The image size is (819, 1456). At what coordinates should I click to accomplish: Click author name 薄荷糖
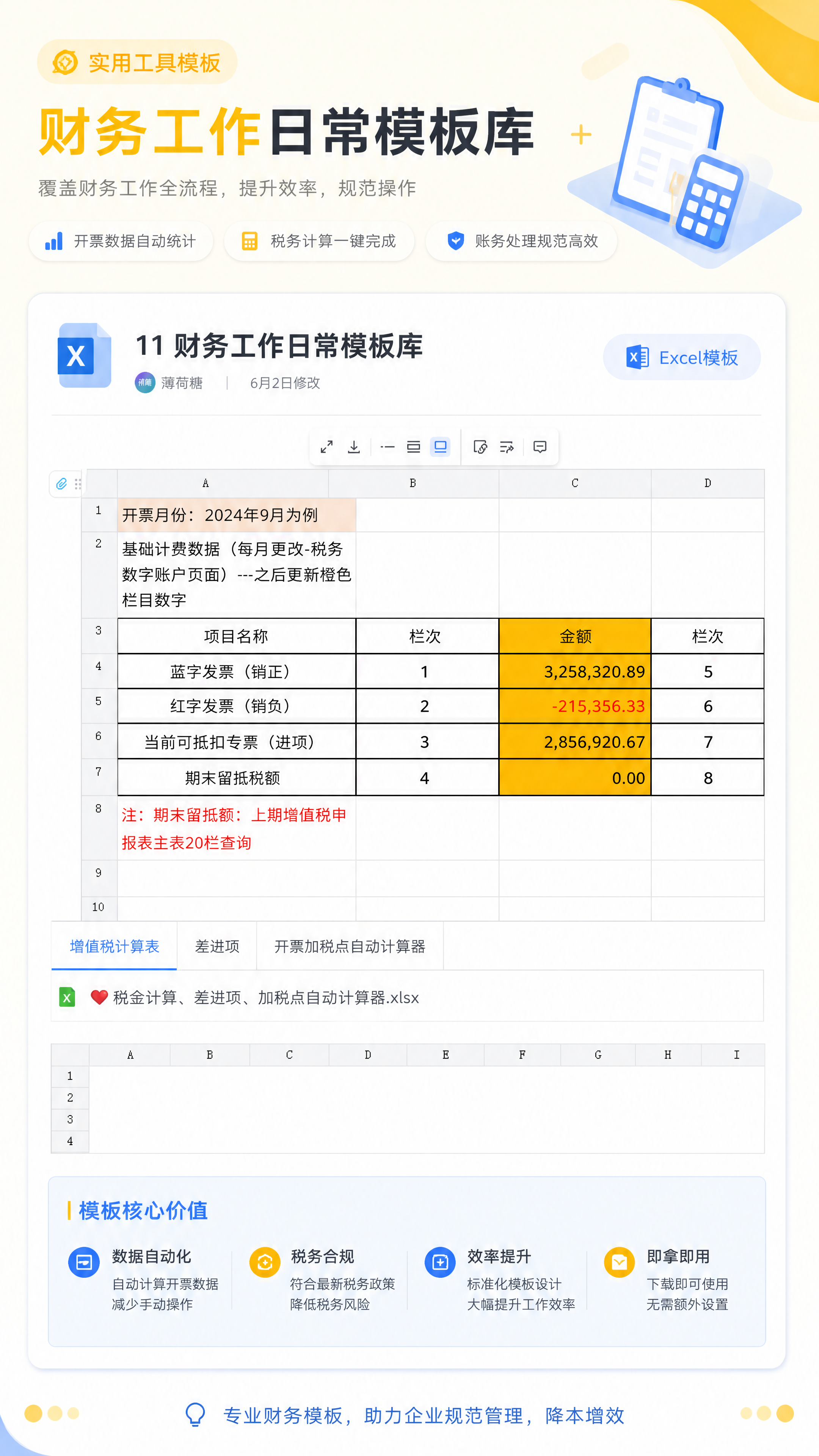(182, 383)
